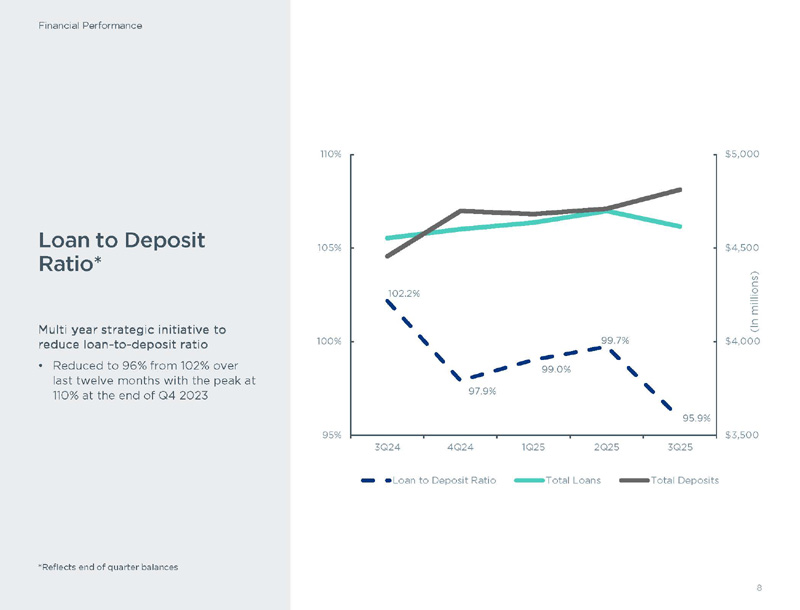Viewport: 800px width, 610px height.
Task: Click the Loan to Deposit Ratio slide title
Action: point(121,251)
